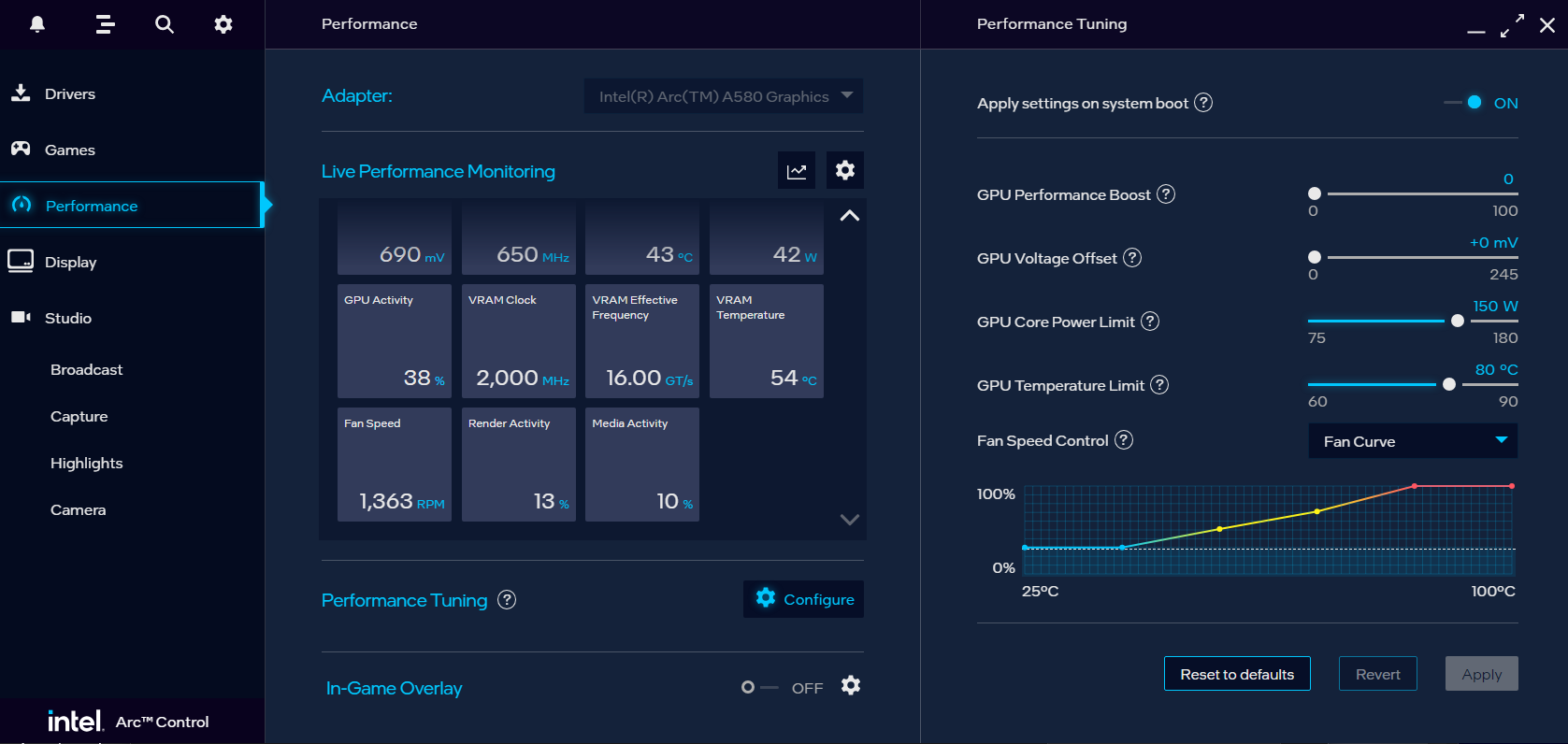Show help for GPU Temperature Limit
Image resolution: width=1568 pixels, height=744 pixels.
point(1159,385)
